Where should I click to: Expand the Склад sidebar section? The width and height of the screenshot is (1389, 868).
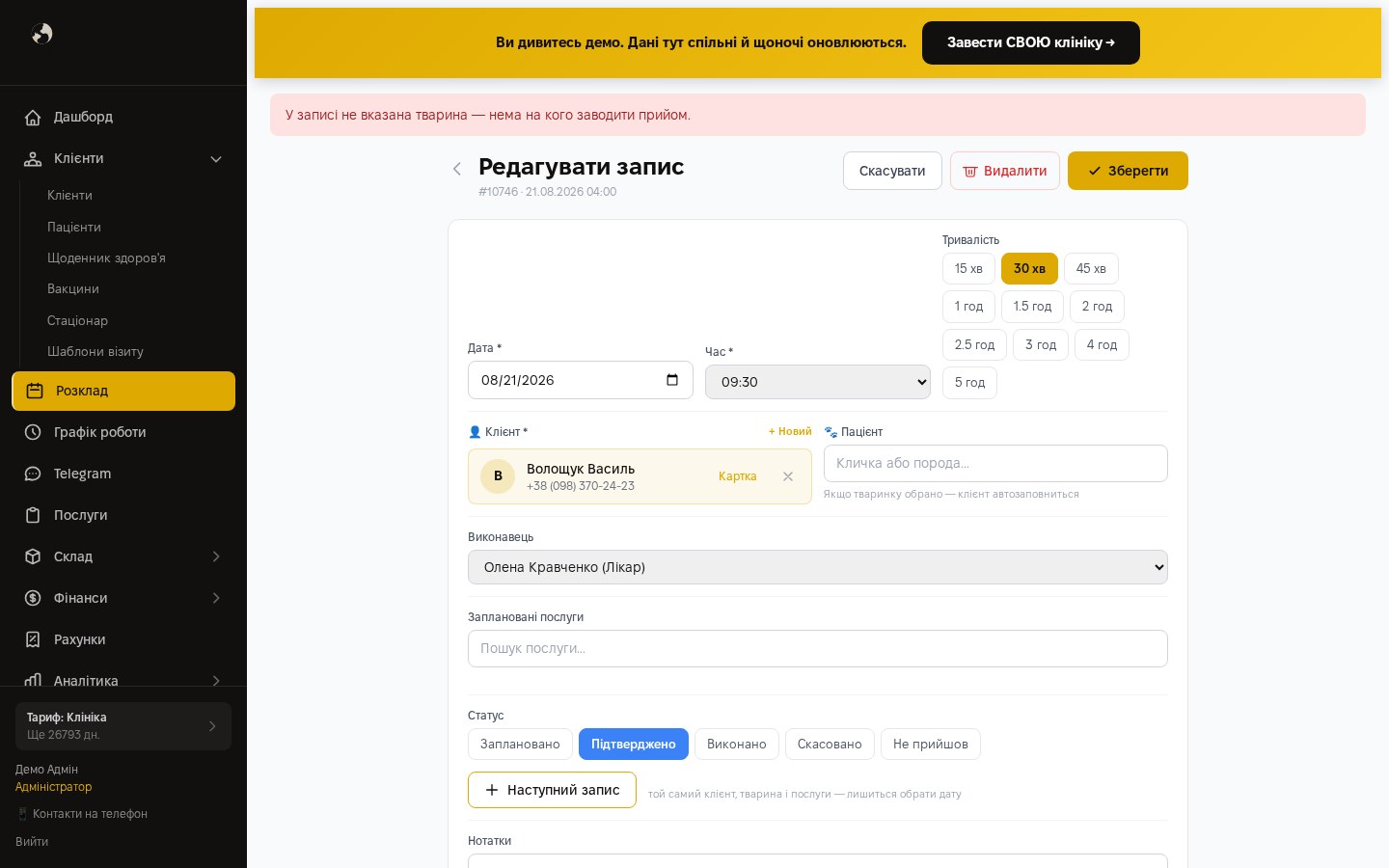(123, 556)
